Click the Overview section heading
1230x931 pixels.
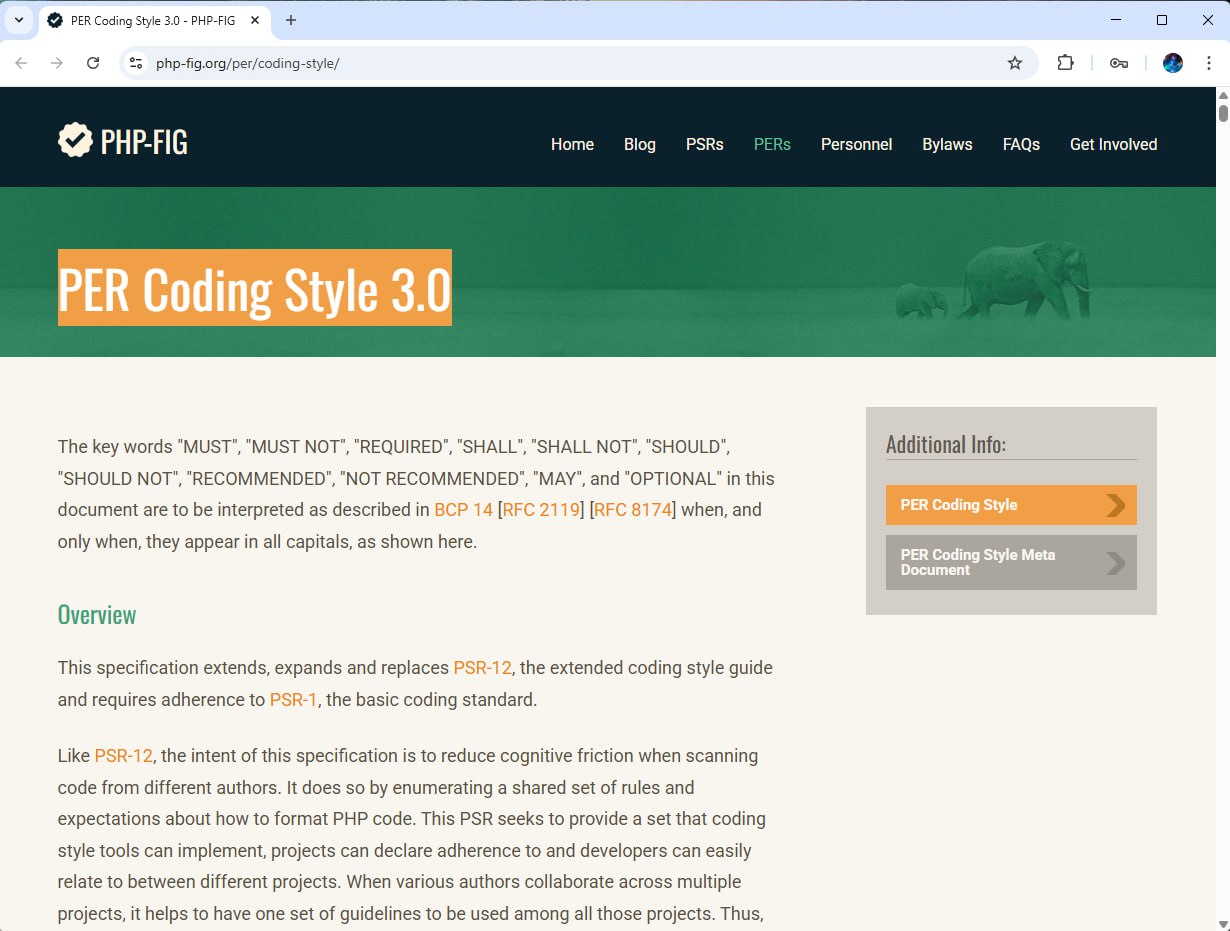coord(97,614)
